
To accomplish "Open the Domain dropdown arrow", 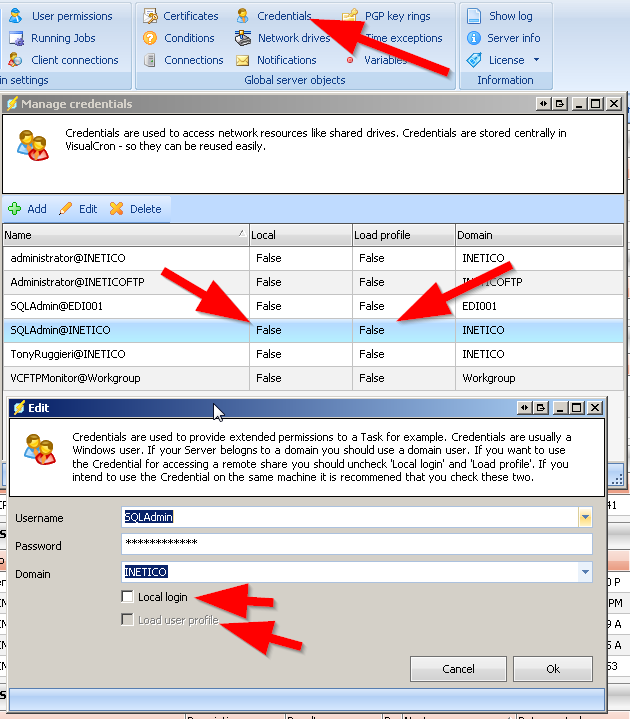I will [584, 573].
